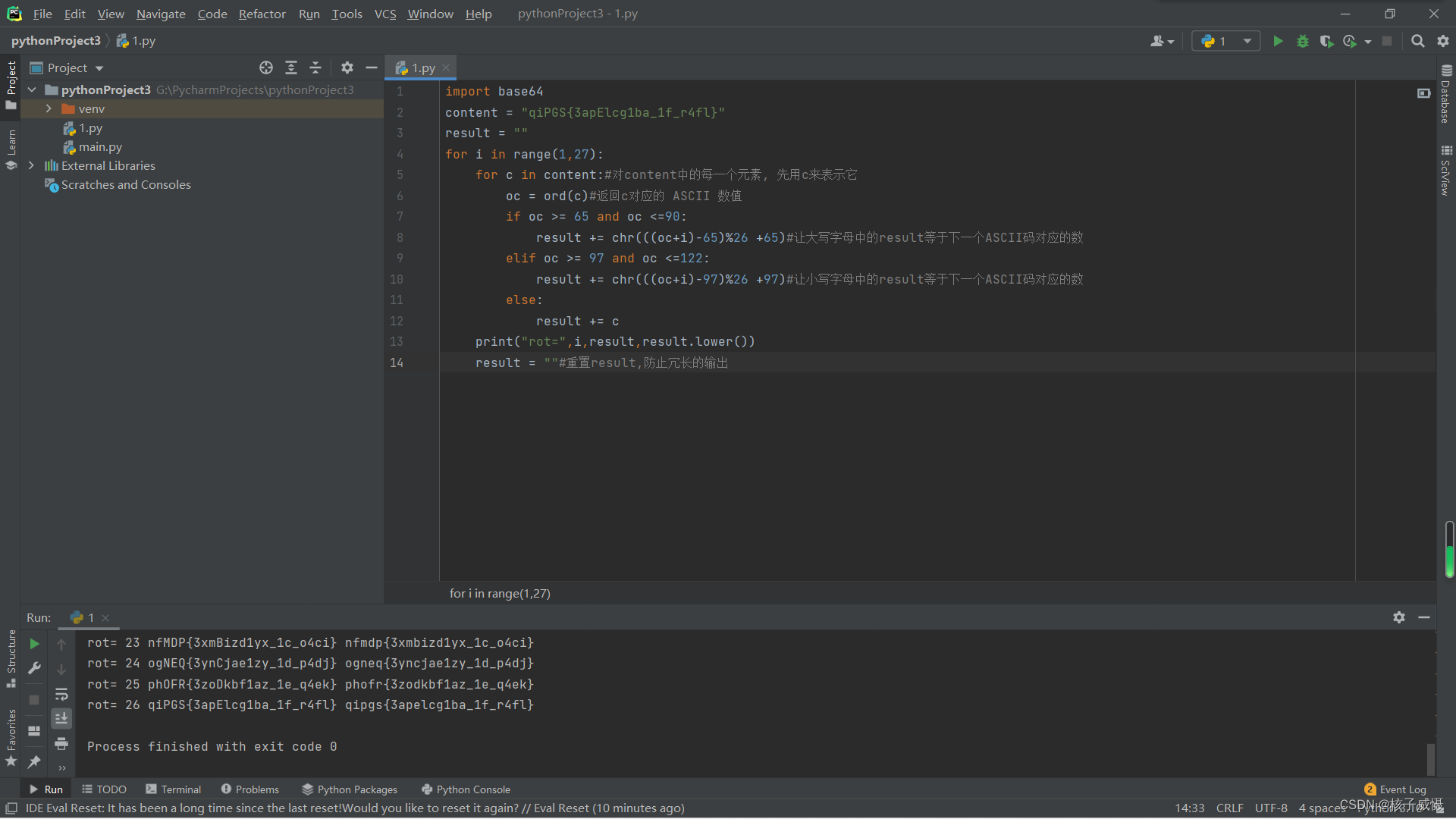
Task: Open Search Everywhere magnifier icon
Action: [1417, 41]
